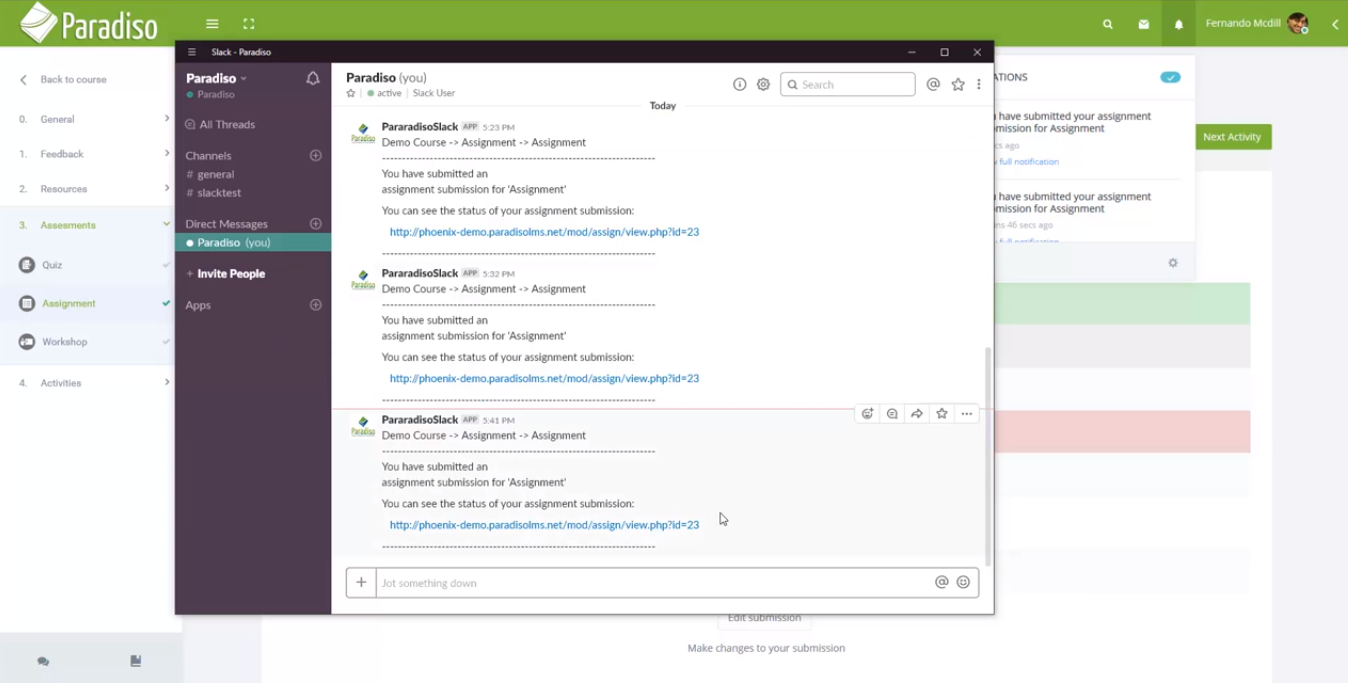Open more actions for the 5:41 PM message
The width and height of the screenshot is (1348, 683).
pos(966,414)
